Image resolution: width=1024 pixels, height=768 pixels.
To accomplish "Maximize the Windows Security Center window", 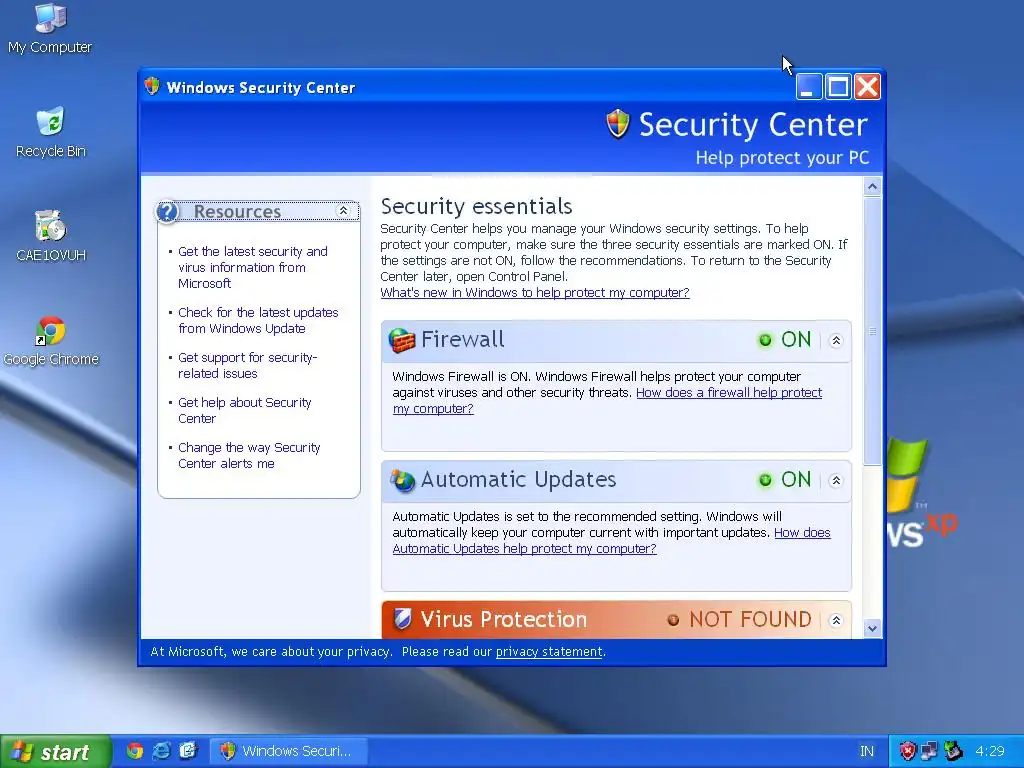I will tap(839, 86).
